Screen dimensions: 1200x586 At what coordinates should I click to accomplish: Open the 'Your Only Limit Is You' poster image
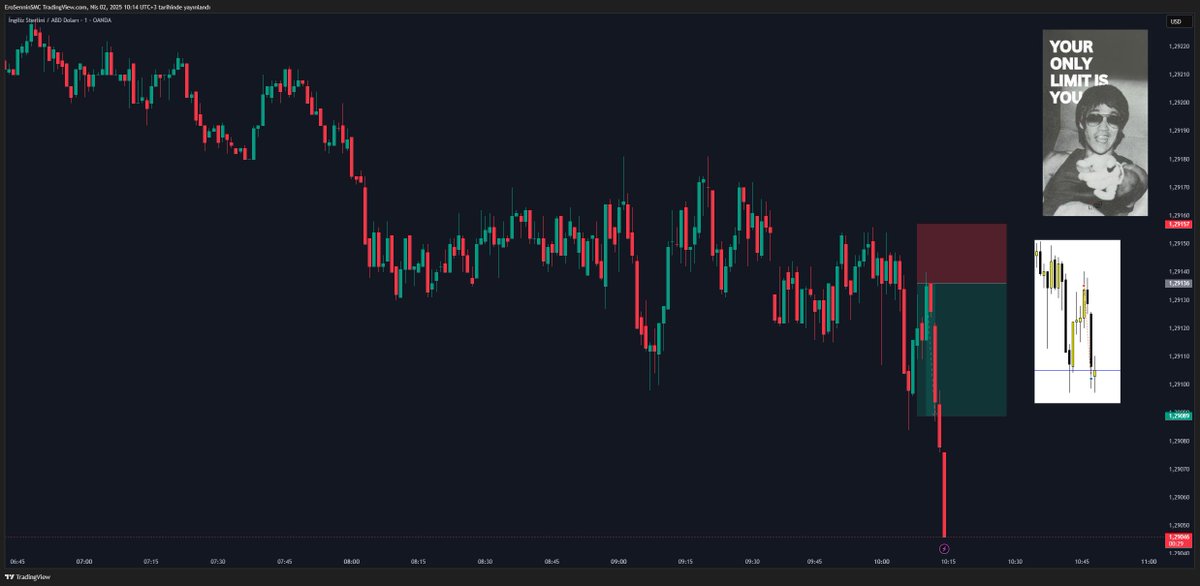1095,122
